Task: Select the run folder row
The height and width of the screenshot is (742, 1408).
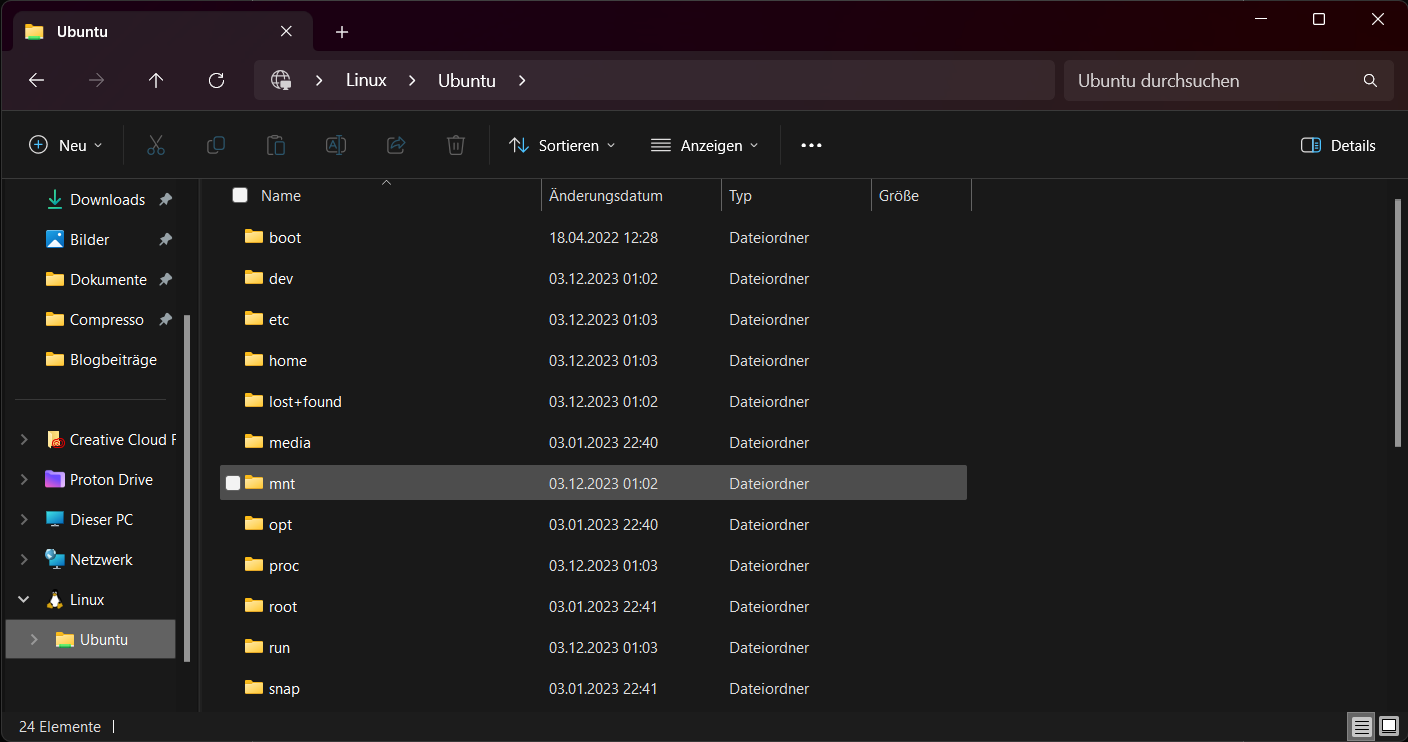Action: tap(593, 647)
